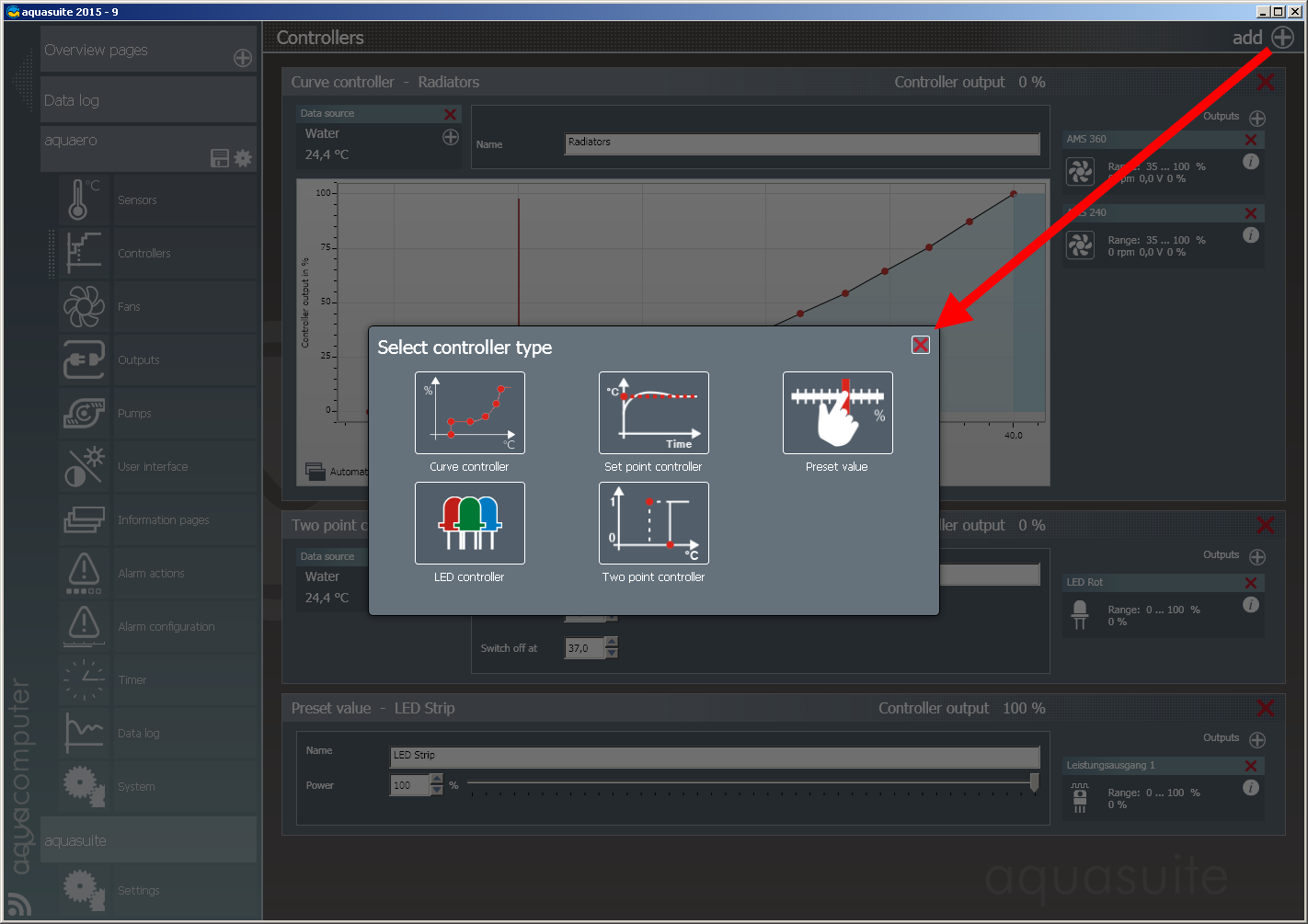Pick the Preset value controller icon

837,413
